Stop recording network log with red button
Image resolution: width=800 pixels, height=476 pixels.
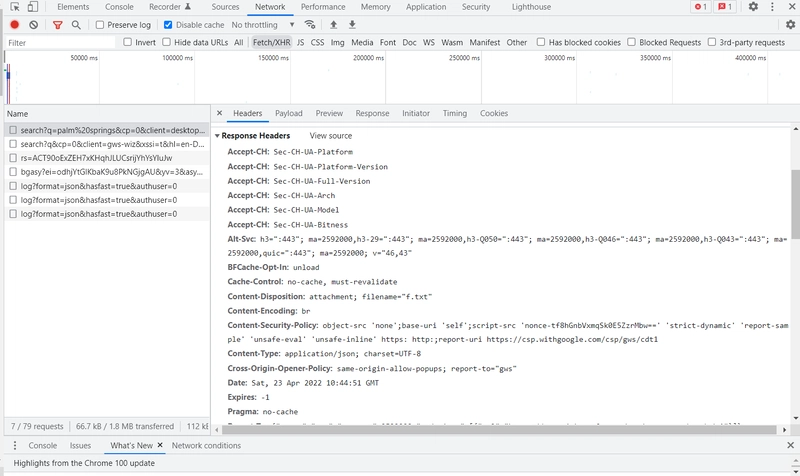point(15,24)
